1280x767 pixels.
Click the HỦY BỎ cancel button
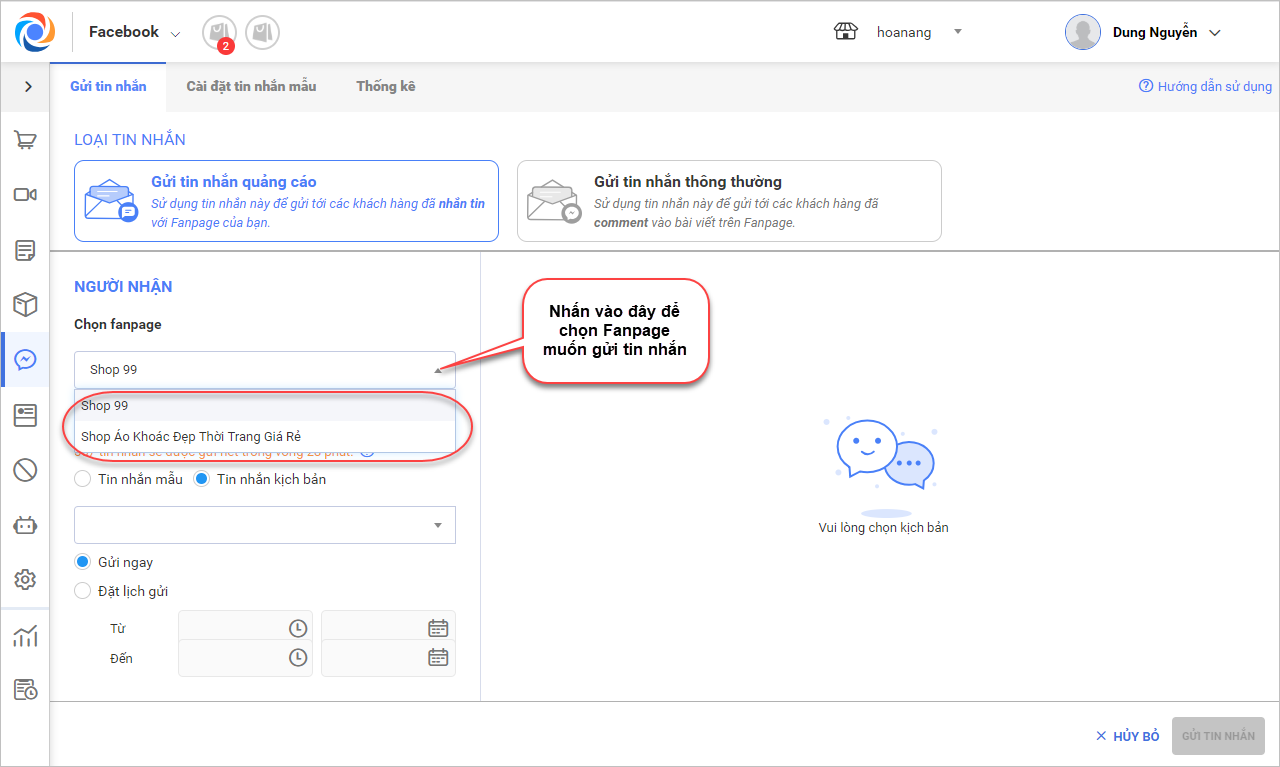coord(1127,736)
